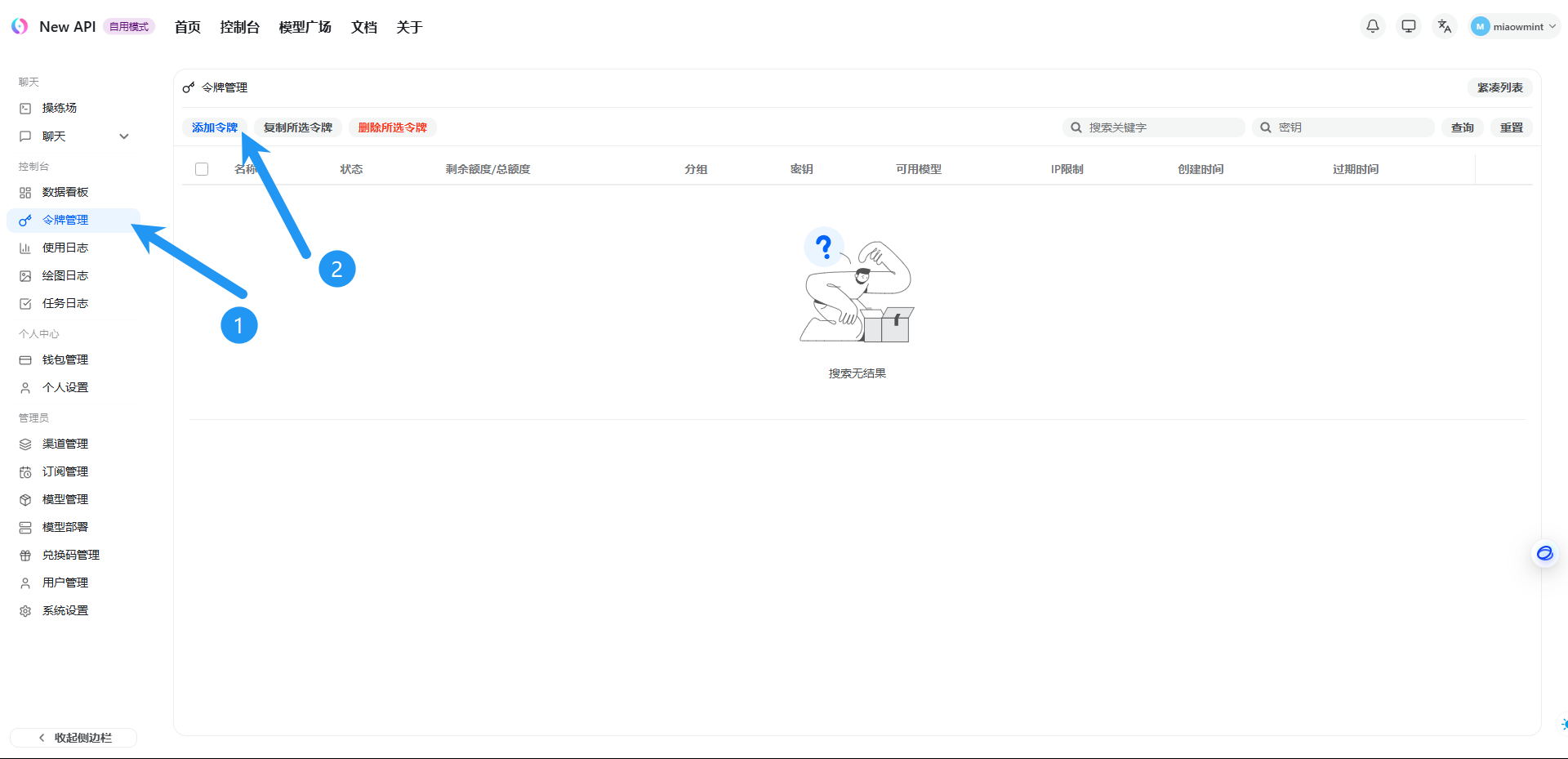1568x759 pixels.
Task: Click the 添加令牌 button
Action: 214,127
